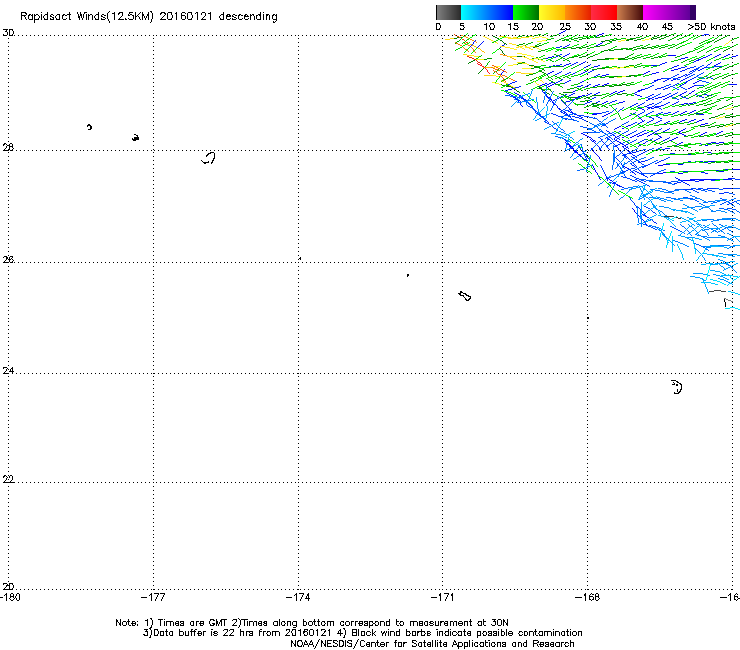Screen dimensions: 740x650
Task: Click the longitude axis label '-171'
Action: 443,597
